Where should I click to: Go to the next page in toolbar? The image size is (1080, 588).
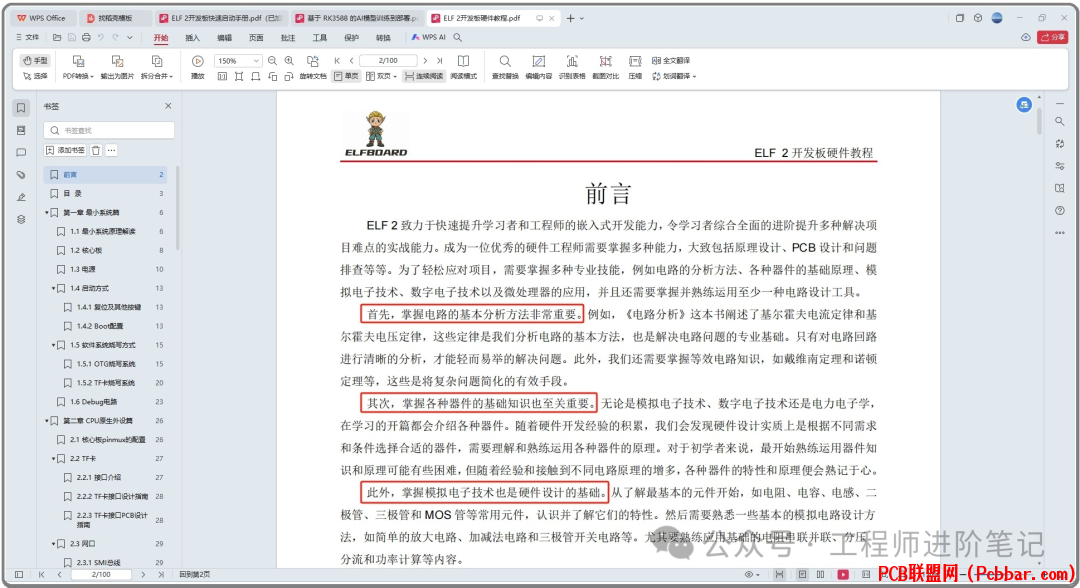pyautogui.click(x=425, y=61)
